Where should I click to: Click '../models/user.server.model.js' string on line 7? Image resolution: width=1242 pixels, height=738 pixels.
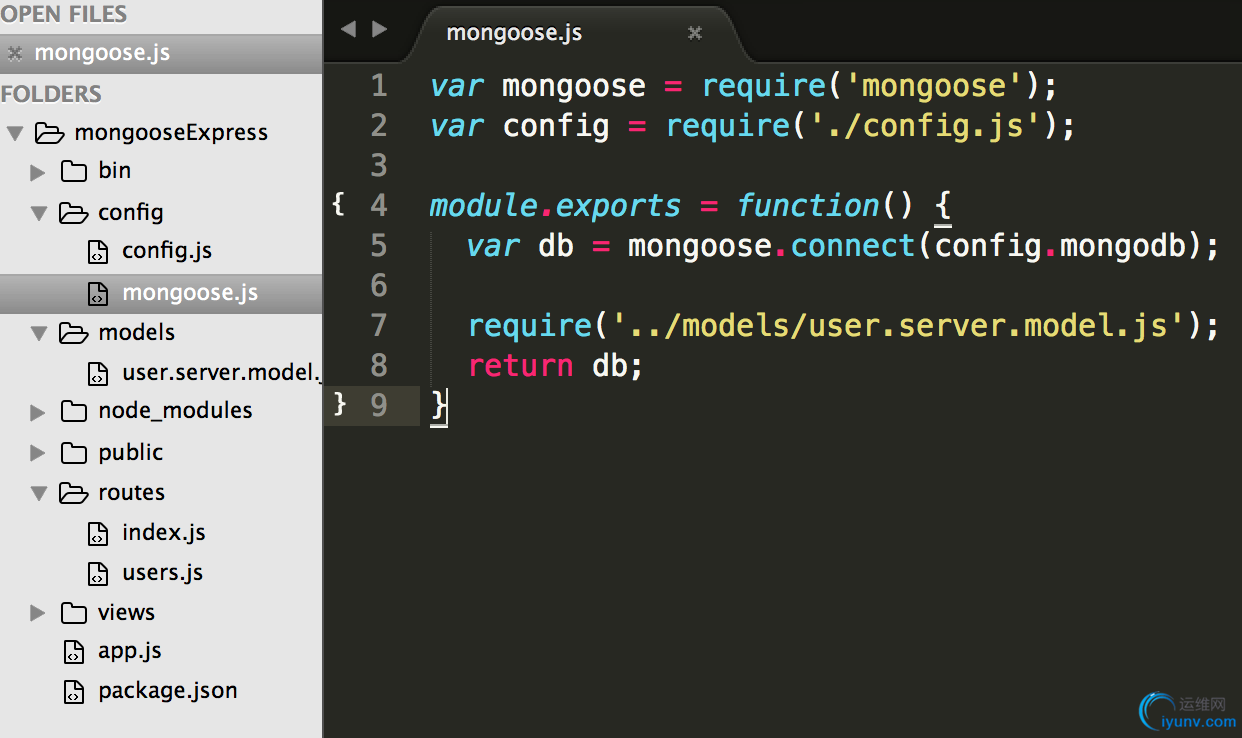[901, 326]
